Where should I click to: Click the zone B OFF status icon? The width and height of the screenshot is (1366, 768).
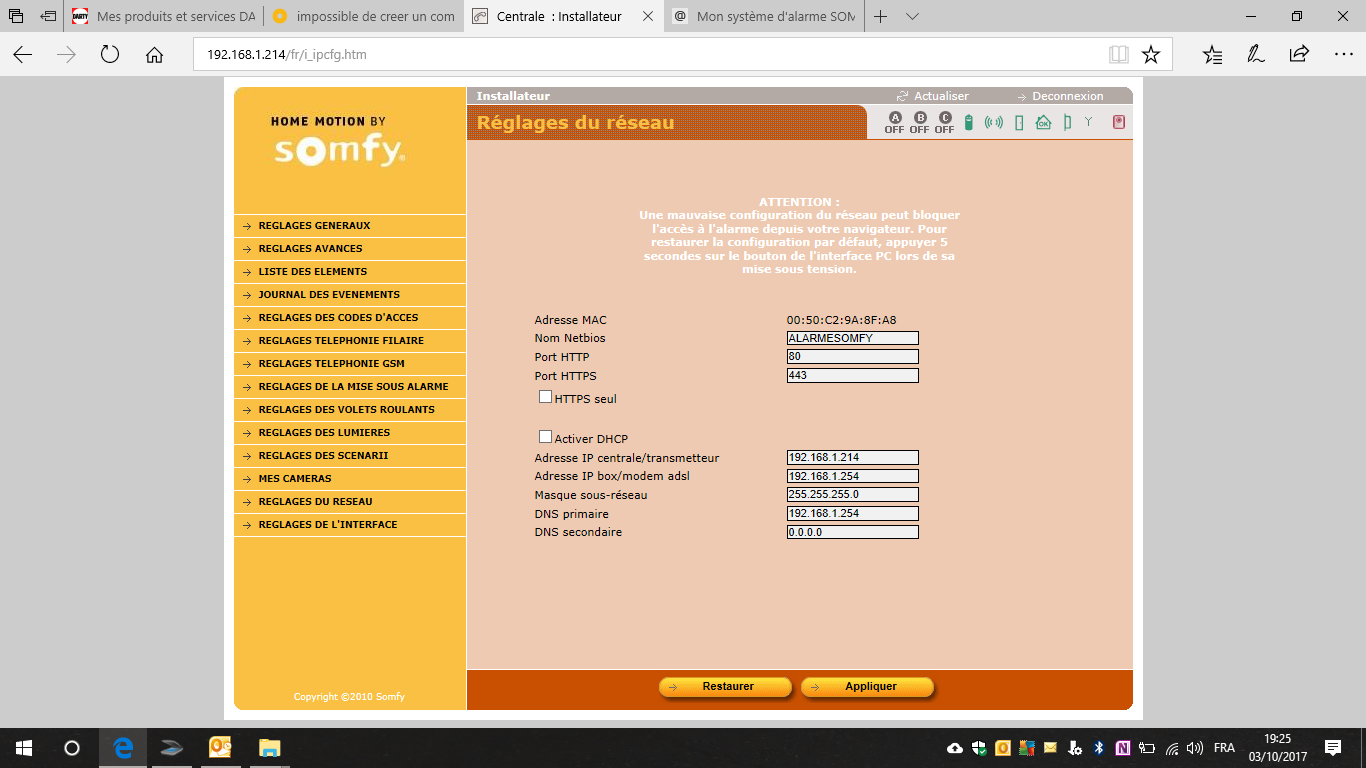919,123
